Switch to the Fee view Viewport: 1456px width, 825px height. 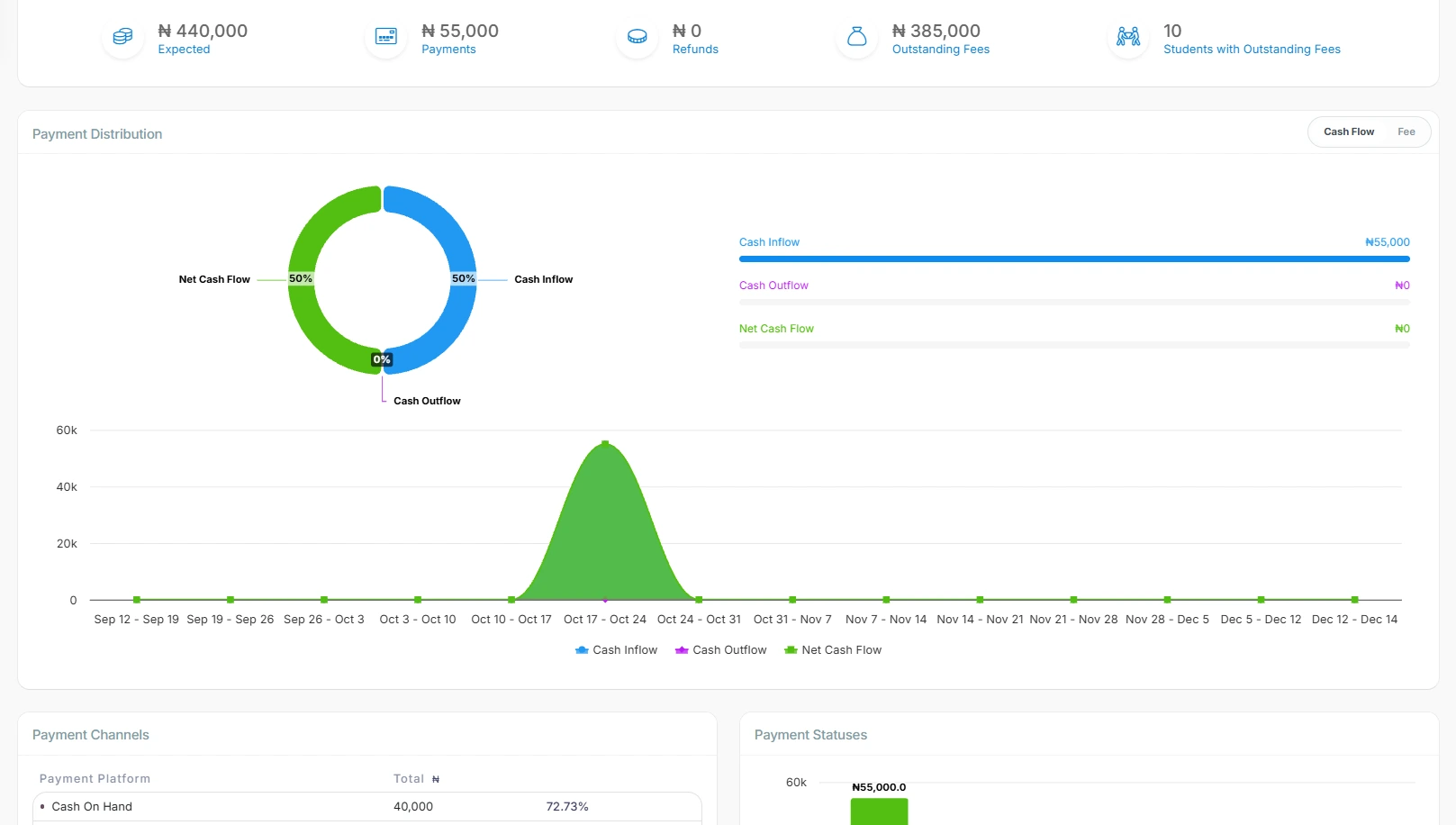click(x=1406, y=131)
